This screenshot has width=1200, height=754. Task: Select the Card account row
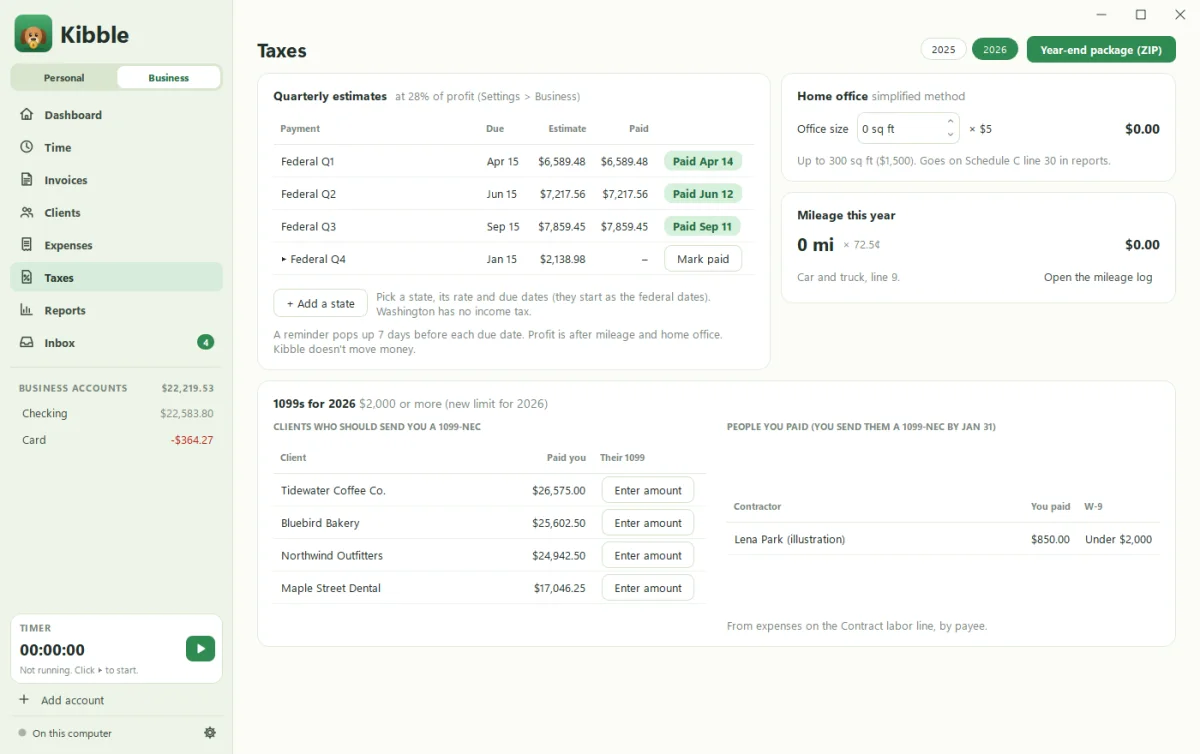(x=117, y=440)
